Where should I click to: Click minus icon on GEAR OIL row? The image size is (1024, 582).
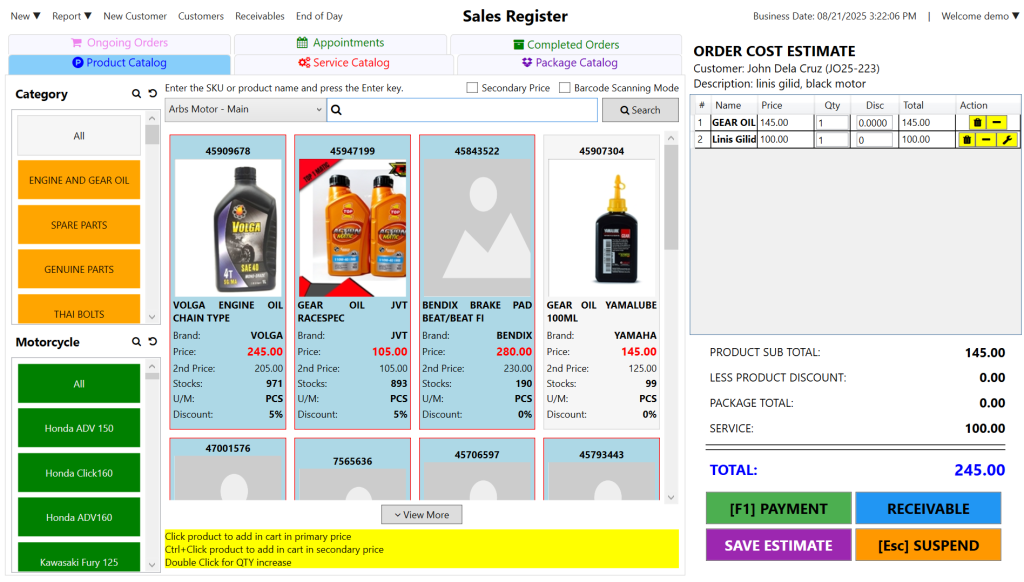[x=997, y=122]
